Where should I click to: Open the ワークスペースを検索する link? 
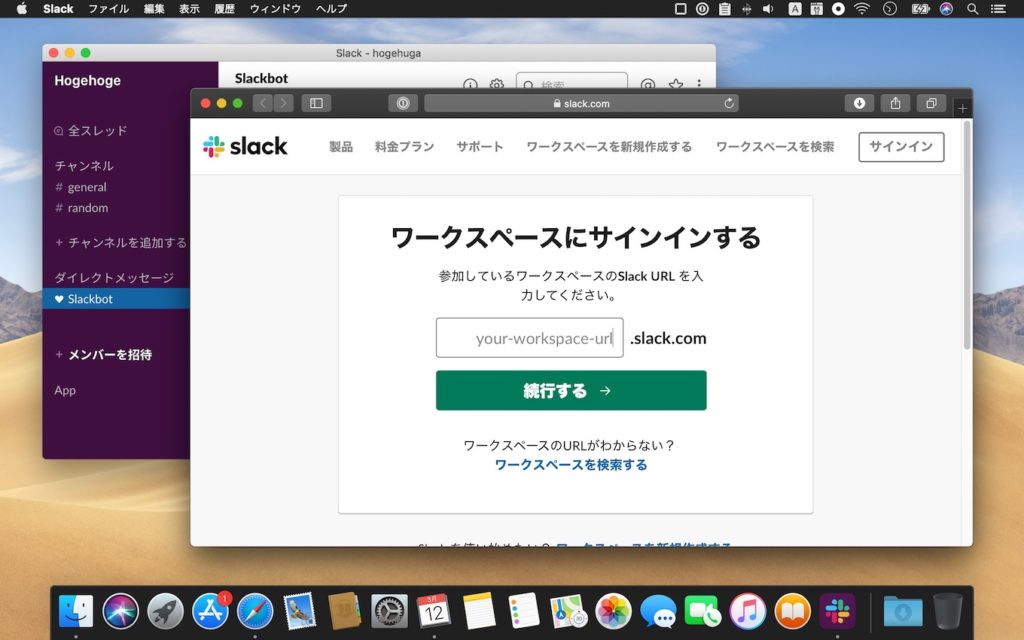(570, 463)
